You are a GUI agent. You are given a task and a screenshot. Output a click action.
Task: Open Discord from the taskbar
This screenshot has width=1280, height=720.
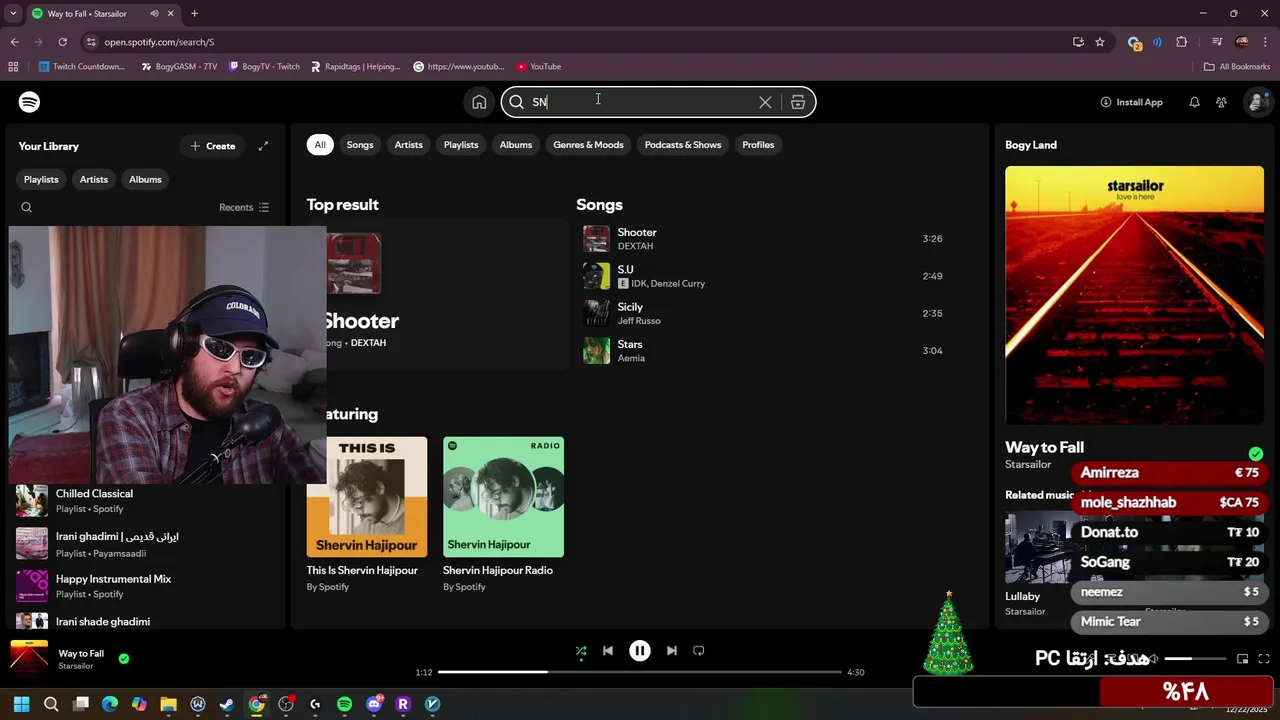coord(374,704)
